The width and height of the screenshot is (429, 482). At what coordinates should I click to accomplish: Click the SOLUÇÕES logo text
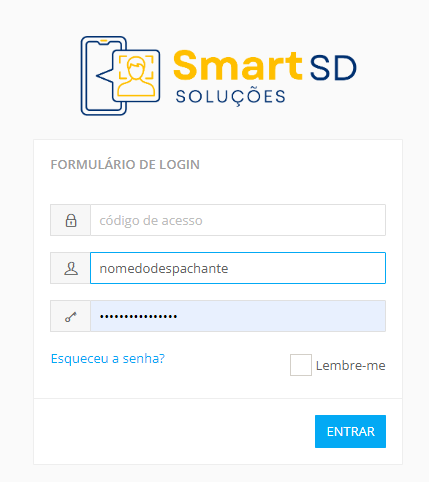[230, 97]
